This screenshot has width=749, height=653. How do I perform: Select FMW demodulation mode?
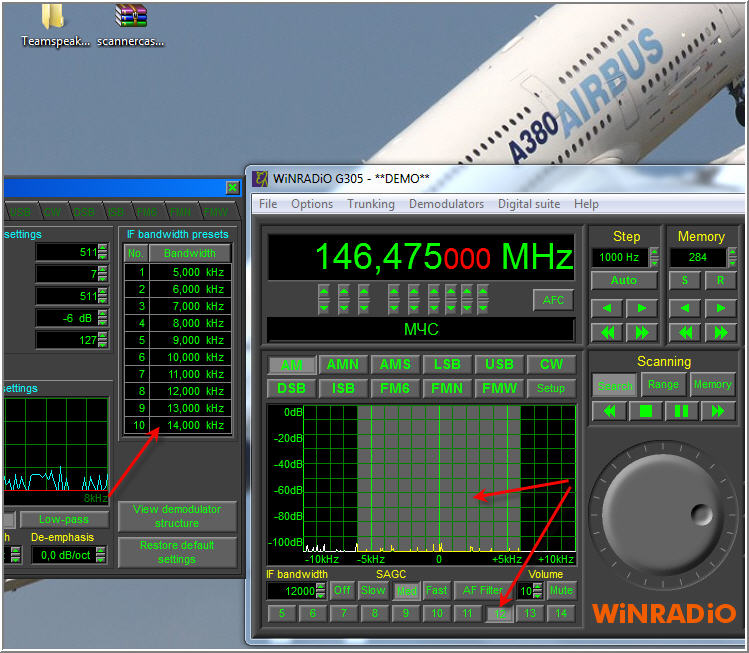tap(499, 388)
